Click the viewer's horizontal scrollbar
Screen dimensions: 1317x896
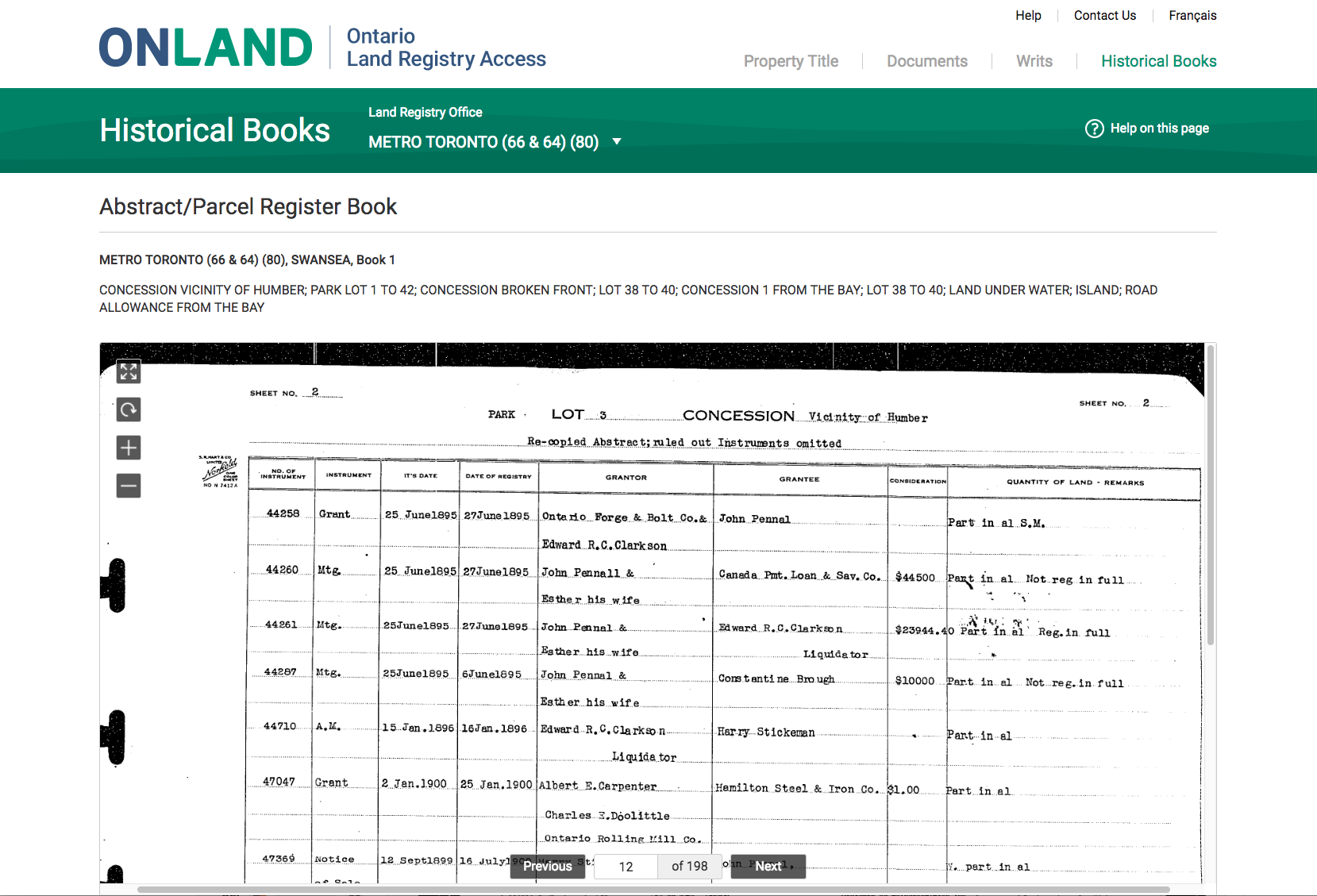[x=653, y=890]
